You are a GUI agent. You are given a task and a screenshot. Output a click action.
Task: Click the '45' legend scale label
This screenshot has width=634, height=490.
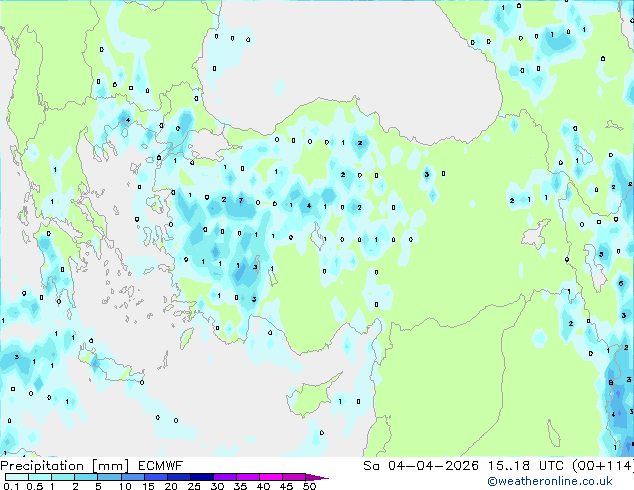(x=286, y=486)
